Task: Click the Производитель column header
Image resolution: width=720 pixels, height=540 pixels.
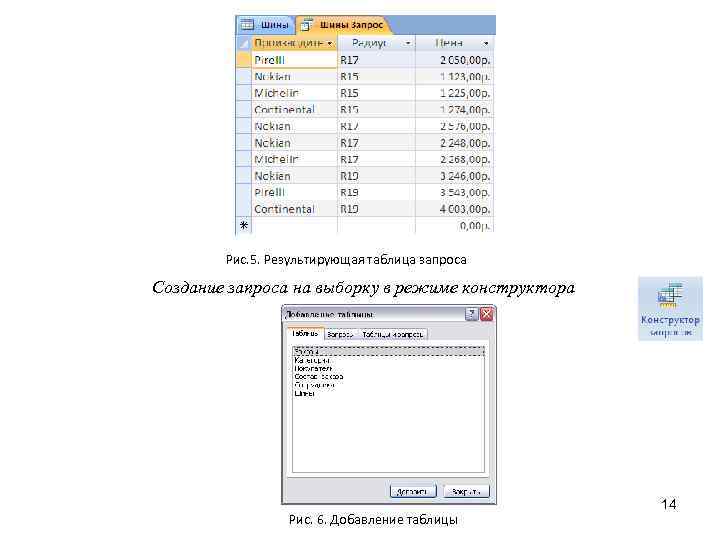Action: 294,43
